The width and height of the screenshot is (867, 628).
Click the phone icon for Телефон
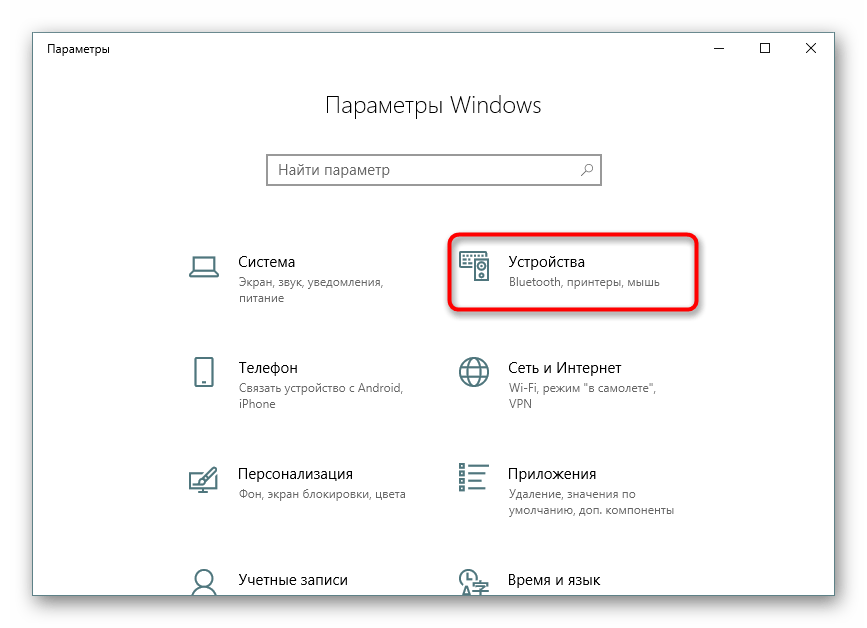[x=203, y=371]
